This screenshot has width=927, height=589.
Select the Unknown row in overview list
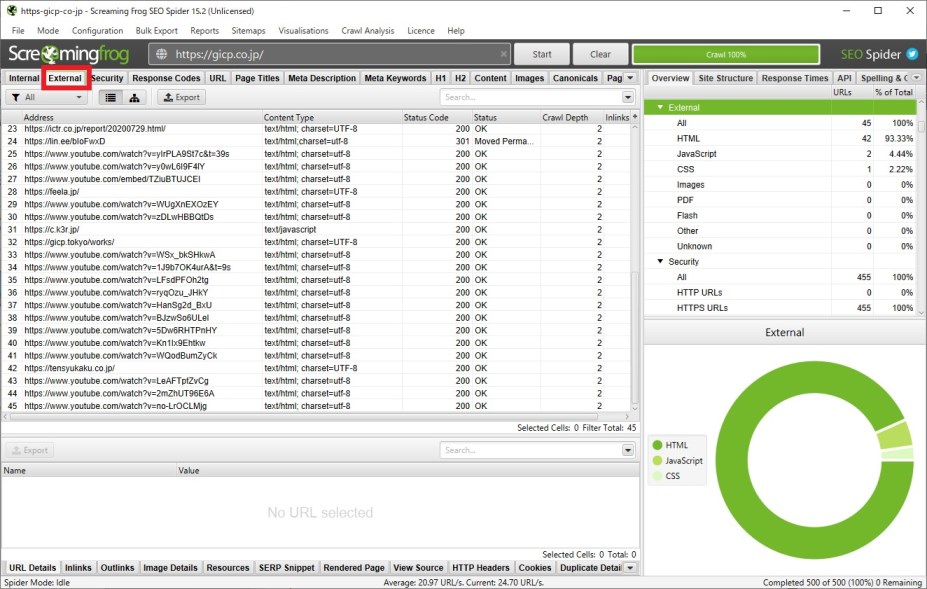pos(780,246)
